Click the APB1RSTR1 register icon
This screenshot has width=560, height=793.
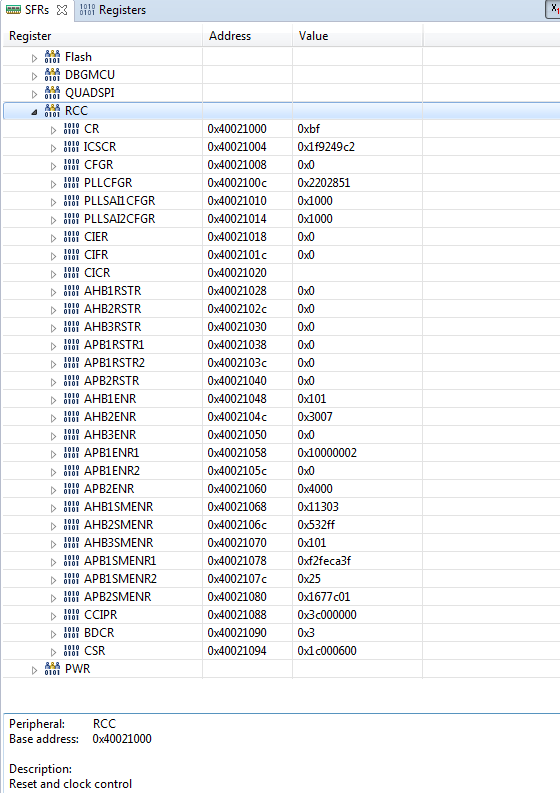pyautogui.click(x=71, y=345)
